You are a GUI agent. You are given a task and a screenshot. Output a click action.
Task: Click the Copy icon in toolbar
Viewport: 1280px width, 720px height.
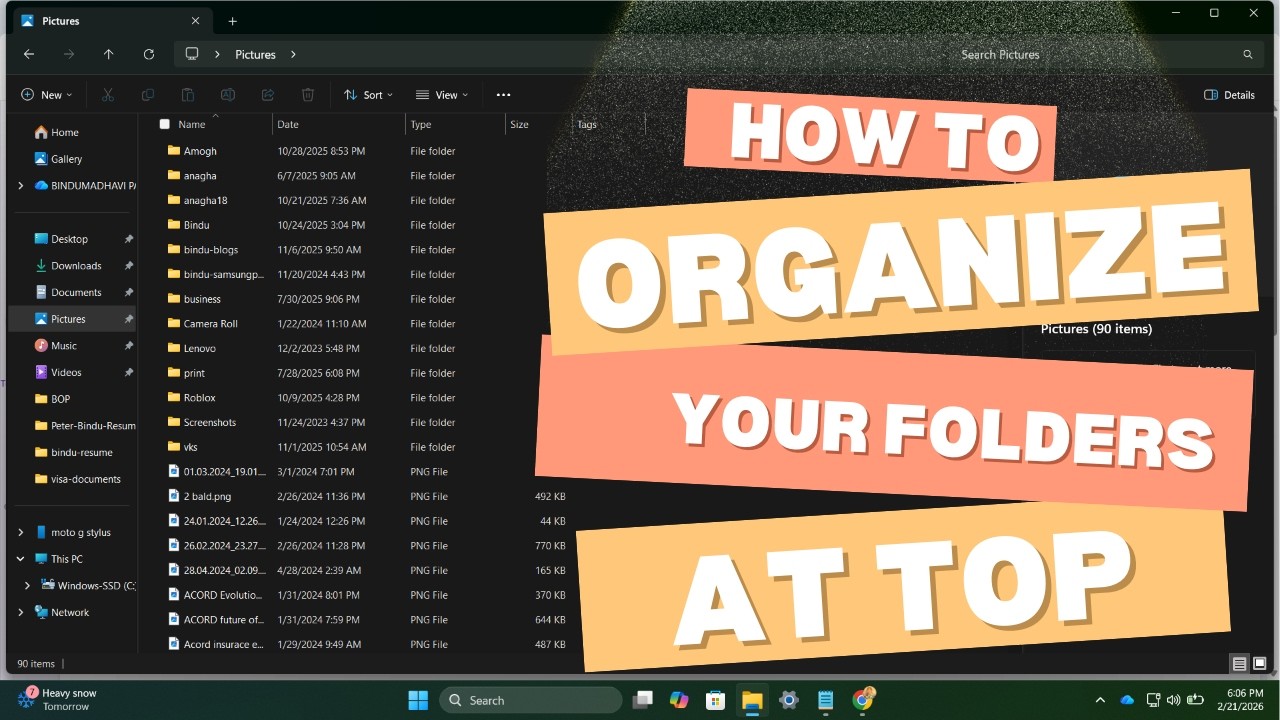(x=148, y=95)
